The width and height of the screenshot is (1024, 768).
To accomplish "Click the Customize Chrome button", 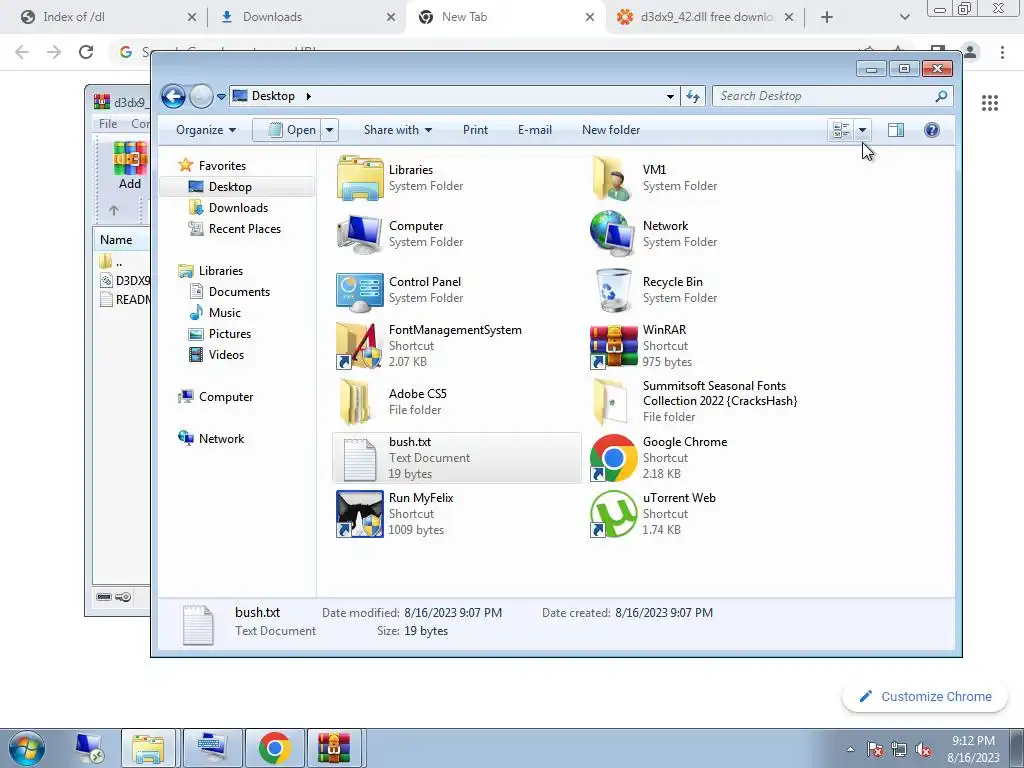I will pos(925,697).
